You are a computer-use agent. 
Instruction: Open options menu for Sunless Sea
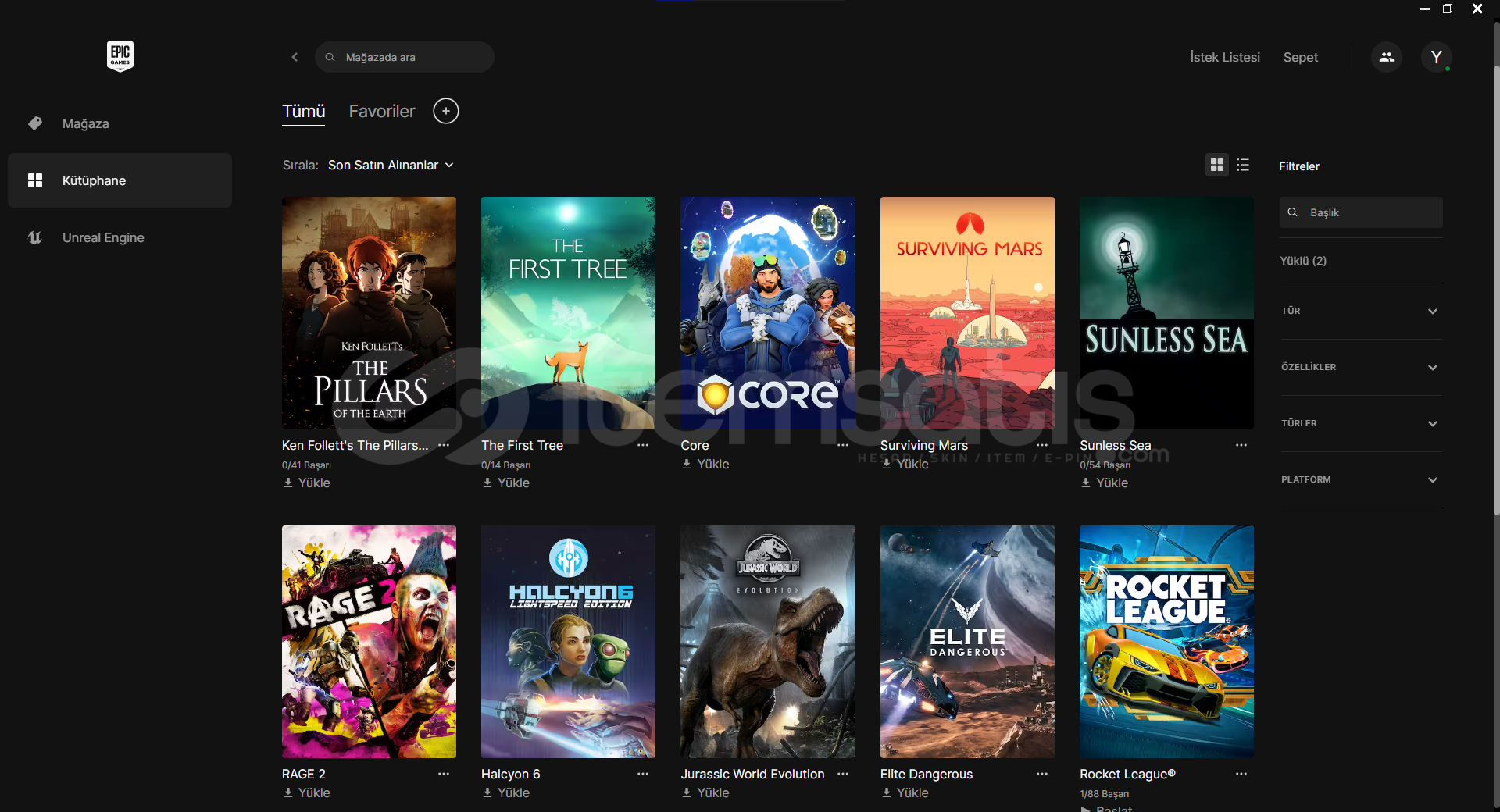[x=1241, y=445]
